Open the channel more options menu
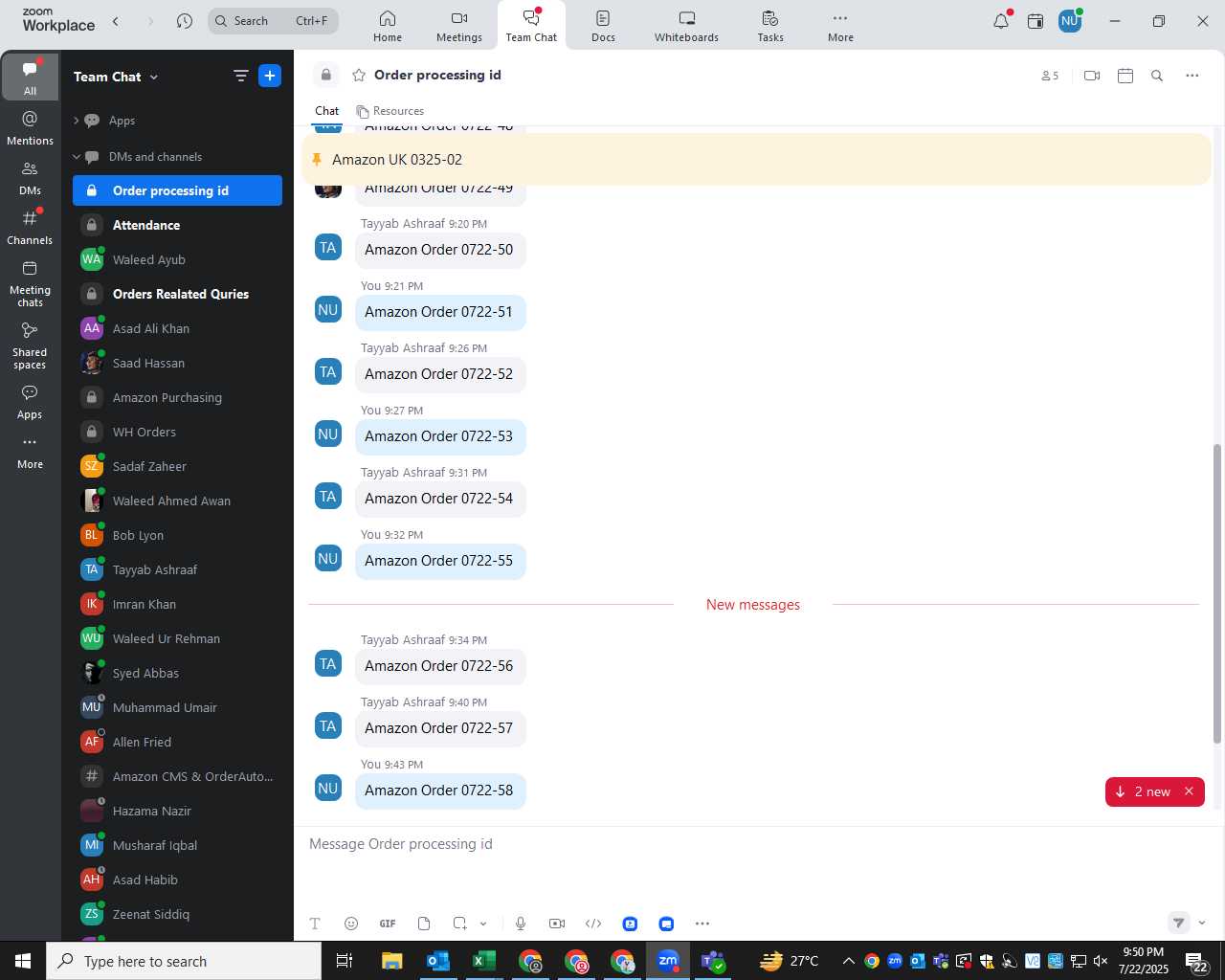 click(1192, 76)
